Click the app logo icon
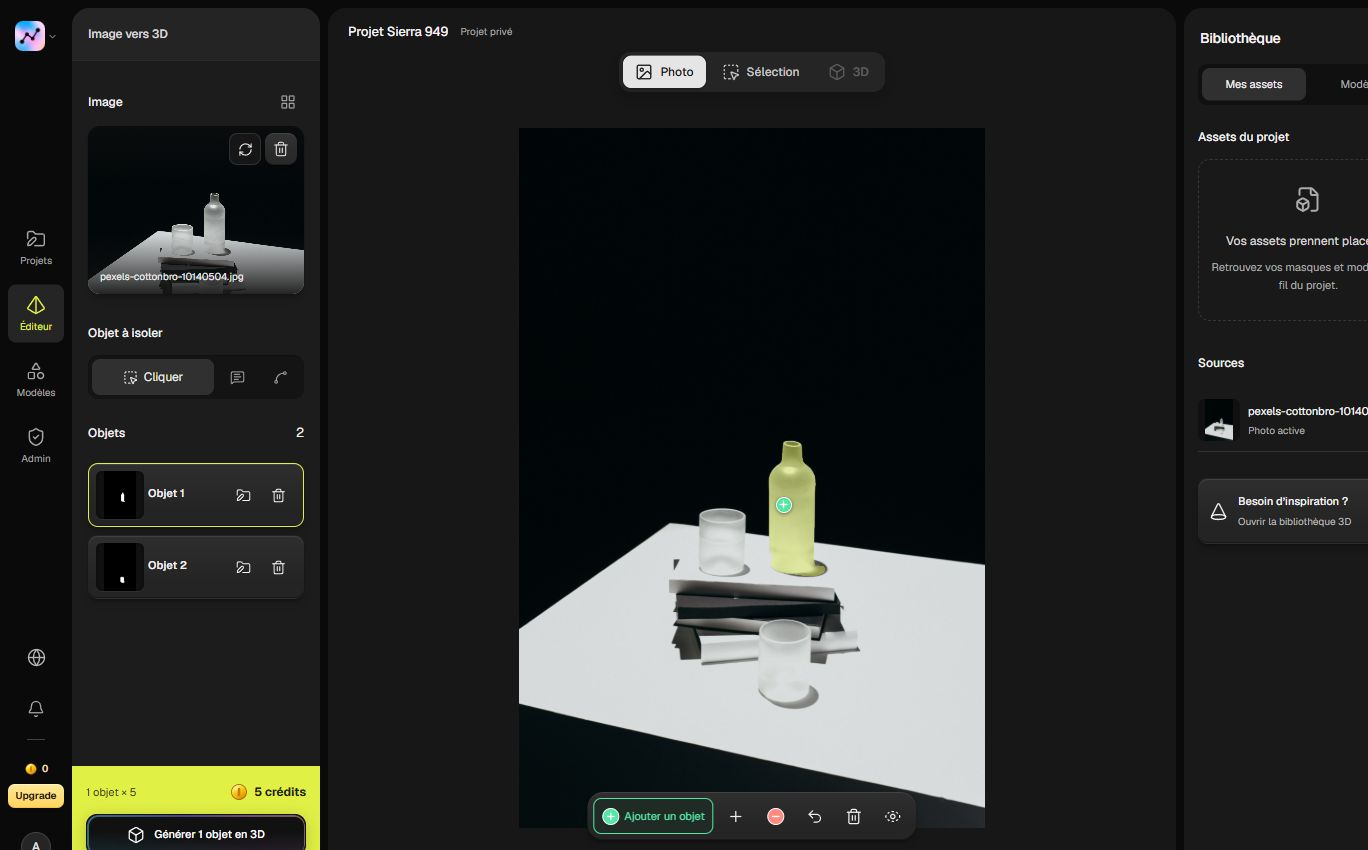 point(30,36)
